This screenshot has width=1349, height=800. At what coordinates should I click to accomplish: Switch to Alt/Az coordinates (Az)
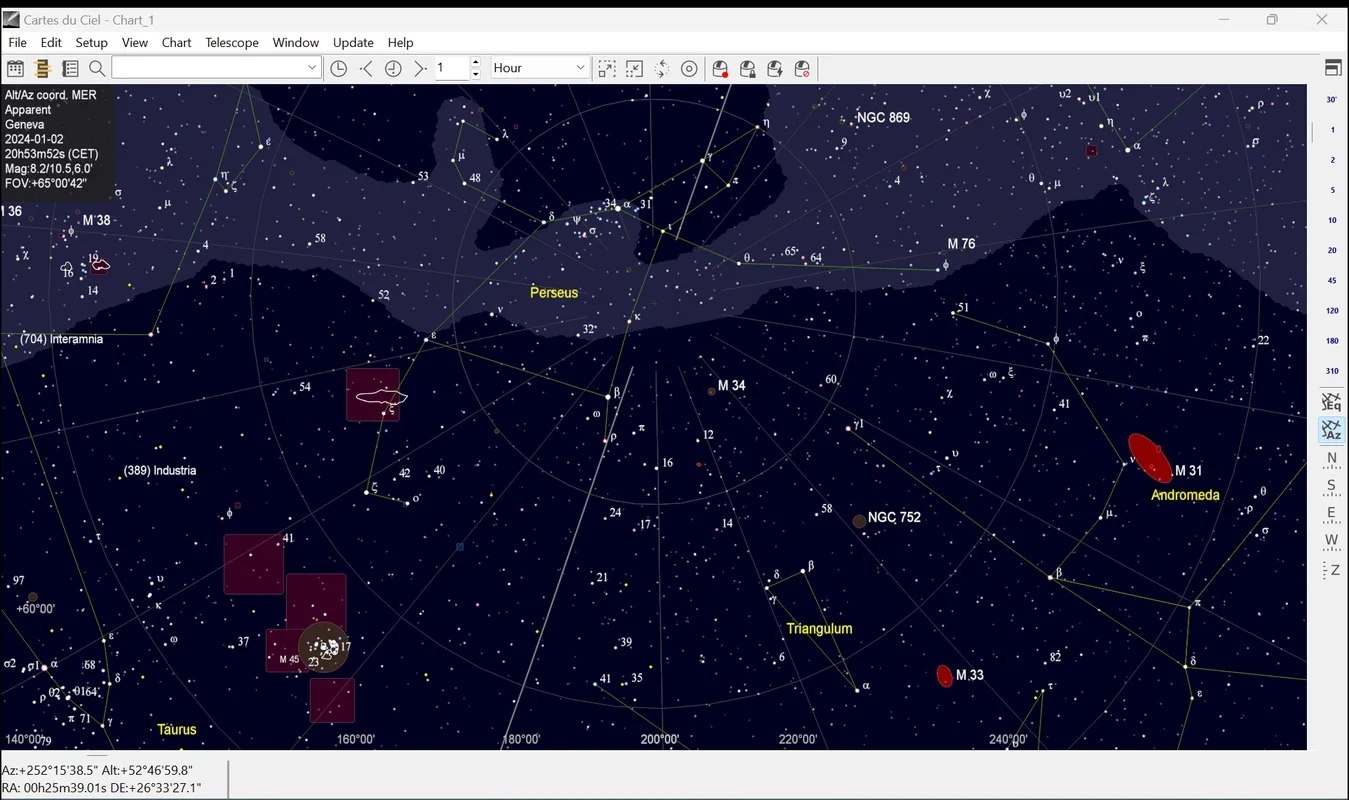pyautogui.click(x=1331, y=430)
